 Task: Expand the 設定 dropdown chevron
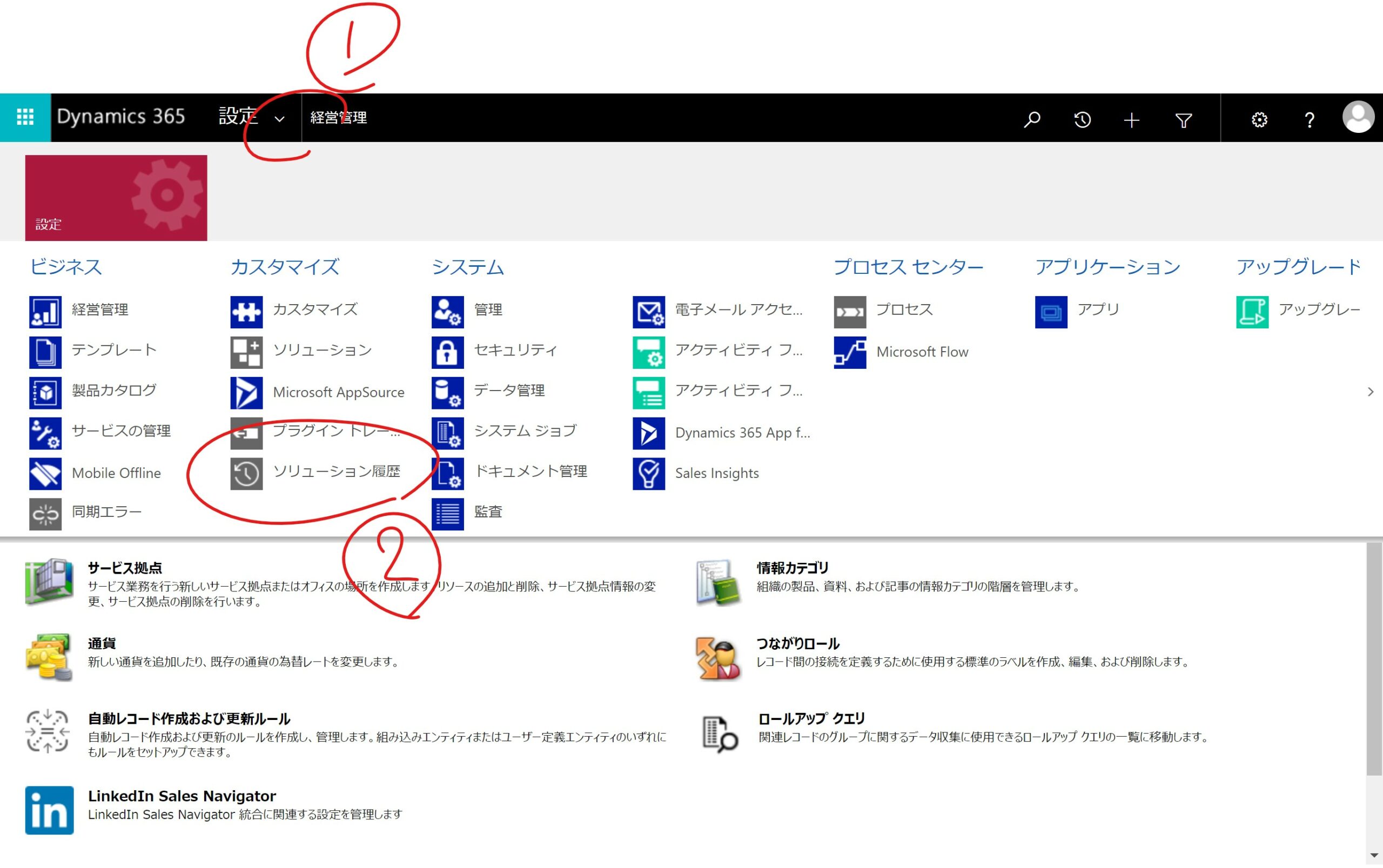(279, 119)
